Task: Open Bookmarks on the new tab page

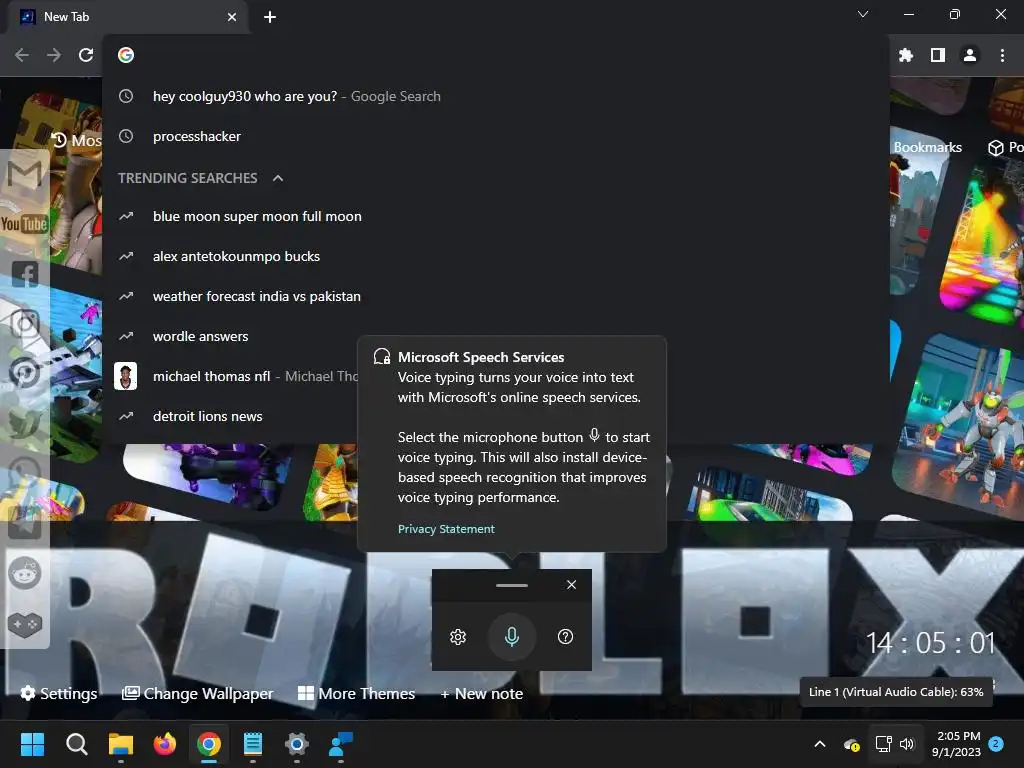Action: pos(927,148)
